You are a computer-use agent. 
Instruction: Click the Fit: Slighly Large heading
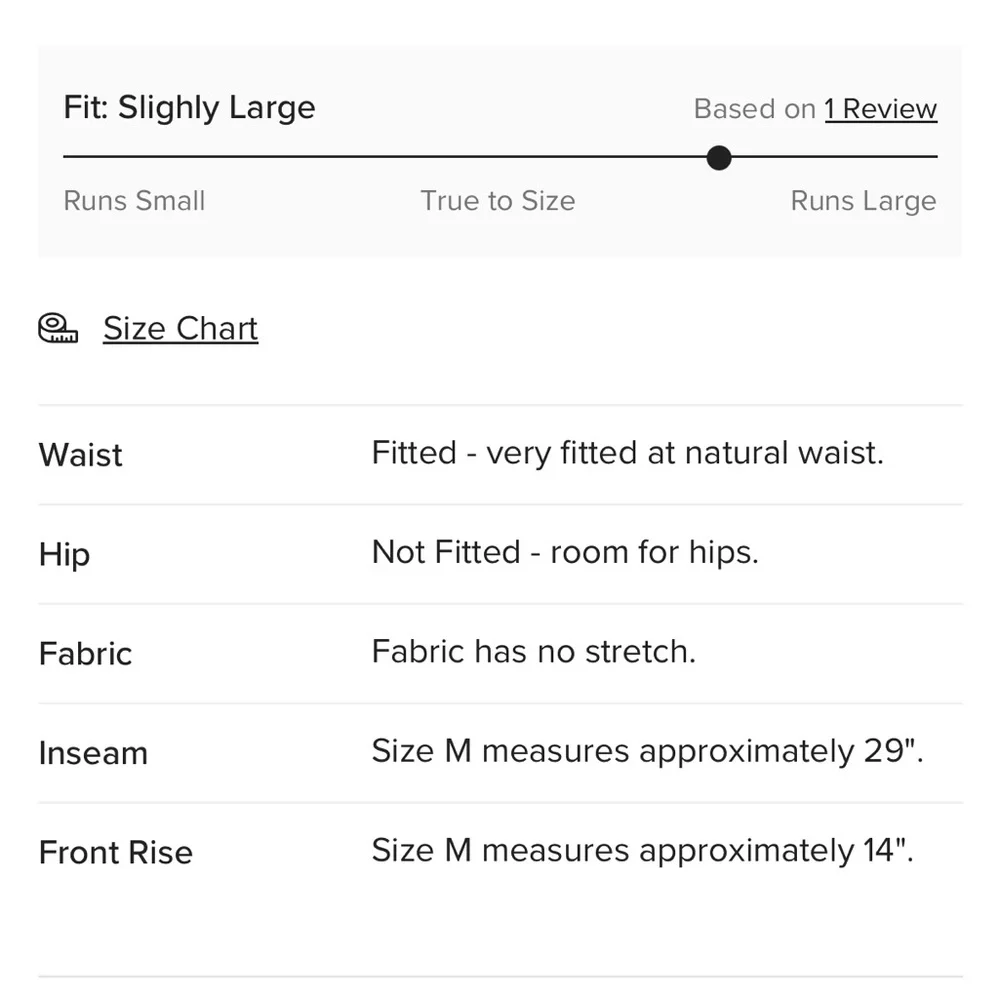click(x=189, y=108)
